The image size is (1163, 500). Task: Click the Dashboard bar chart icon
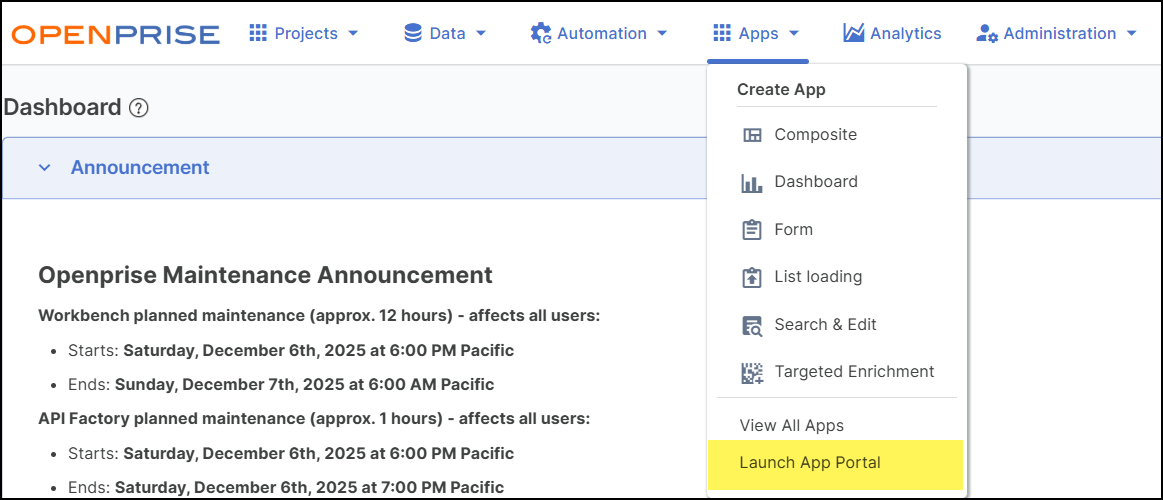tap(752, 182)
